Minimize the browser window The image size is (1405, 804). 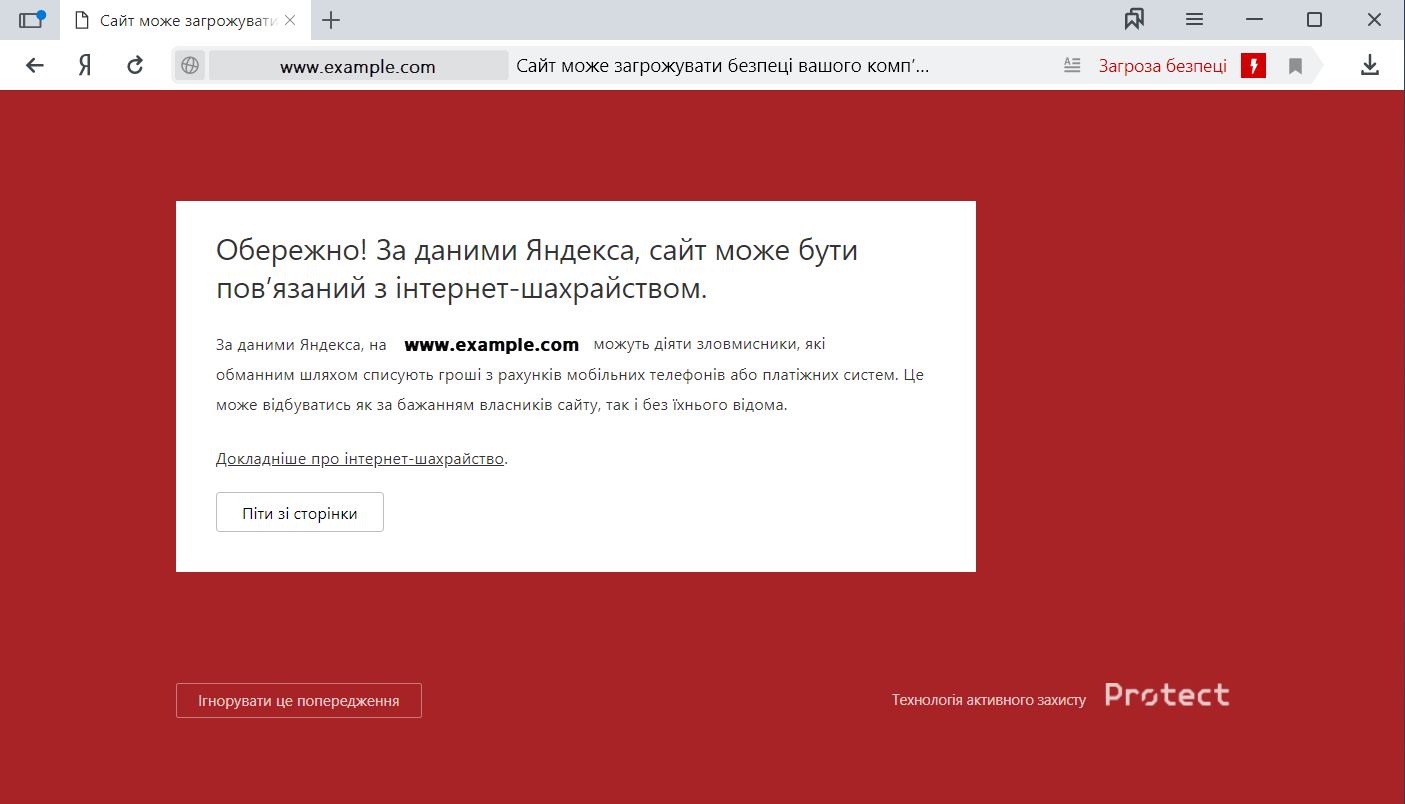pos(1256,20)
